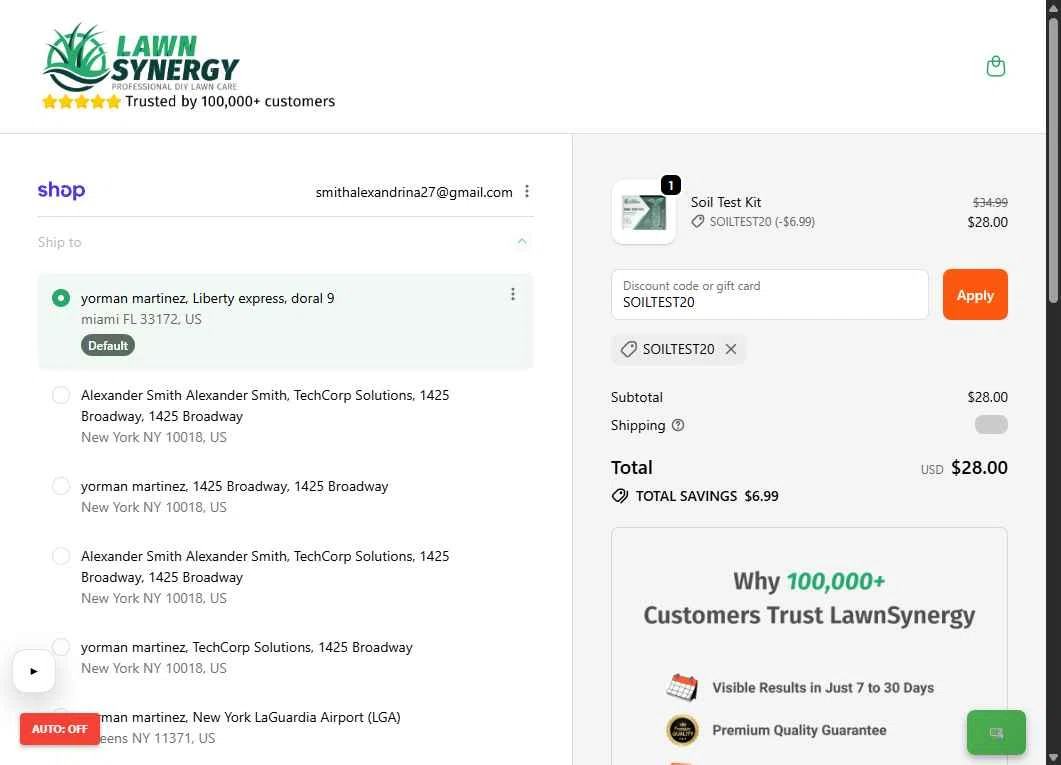The height and width of the screenshot is (765, 1061).
Task: Click the TOTAL SAVINGS tag icon
Action: [620, 496]
